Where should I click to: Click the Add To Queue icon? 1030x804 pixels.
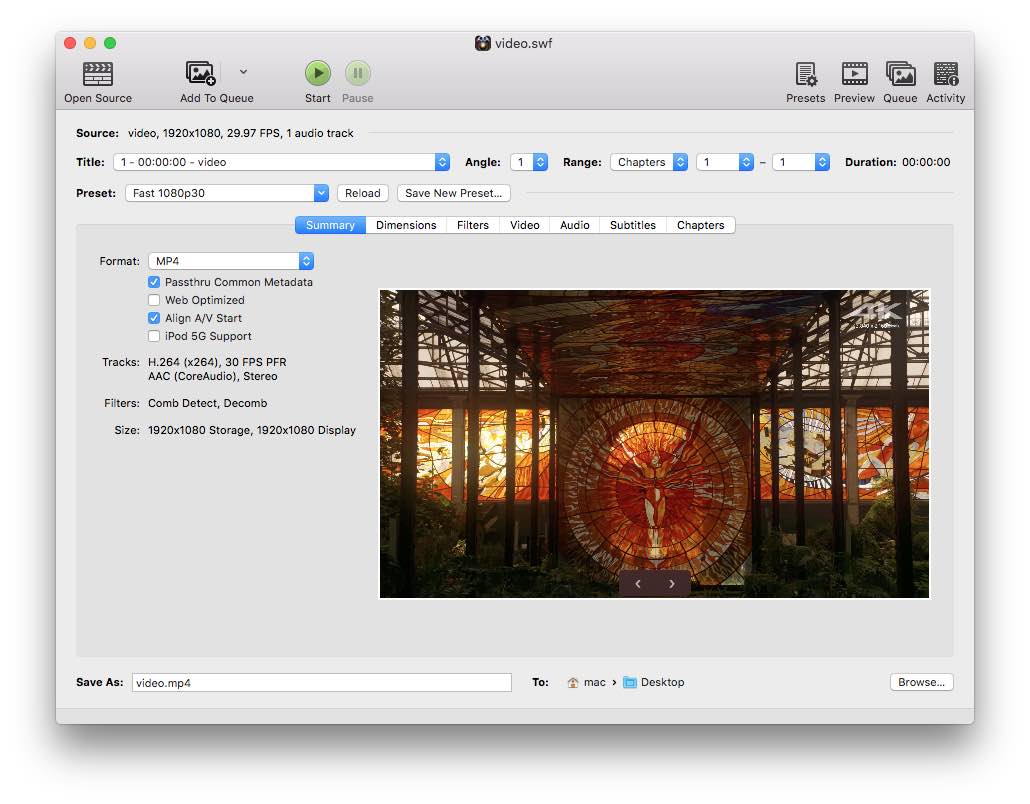point(201,74)
